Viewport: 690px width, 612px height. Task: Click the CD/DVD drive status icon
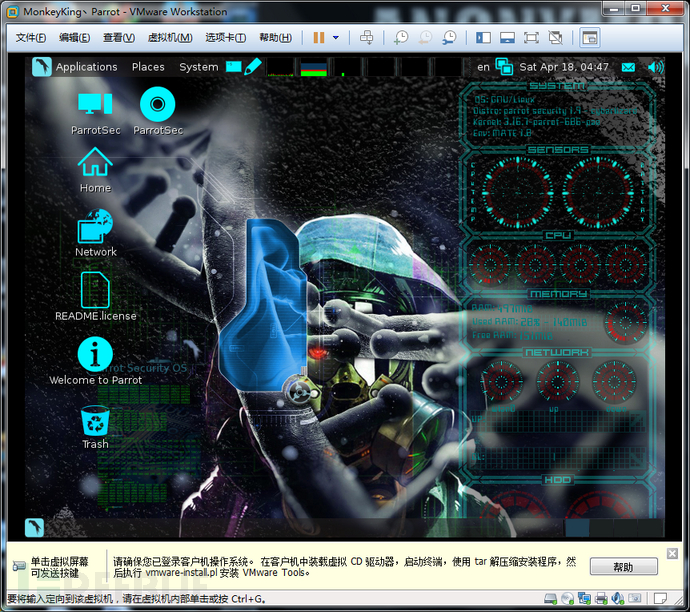point(568,598)
